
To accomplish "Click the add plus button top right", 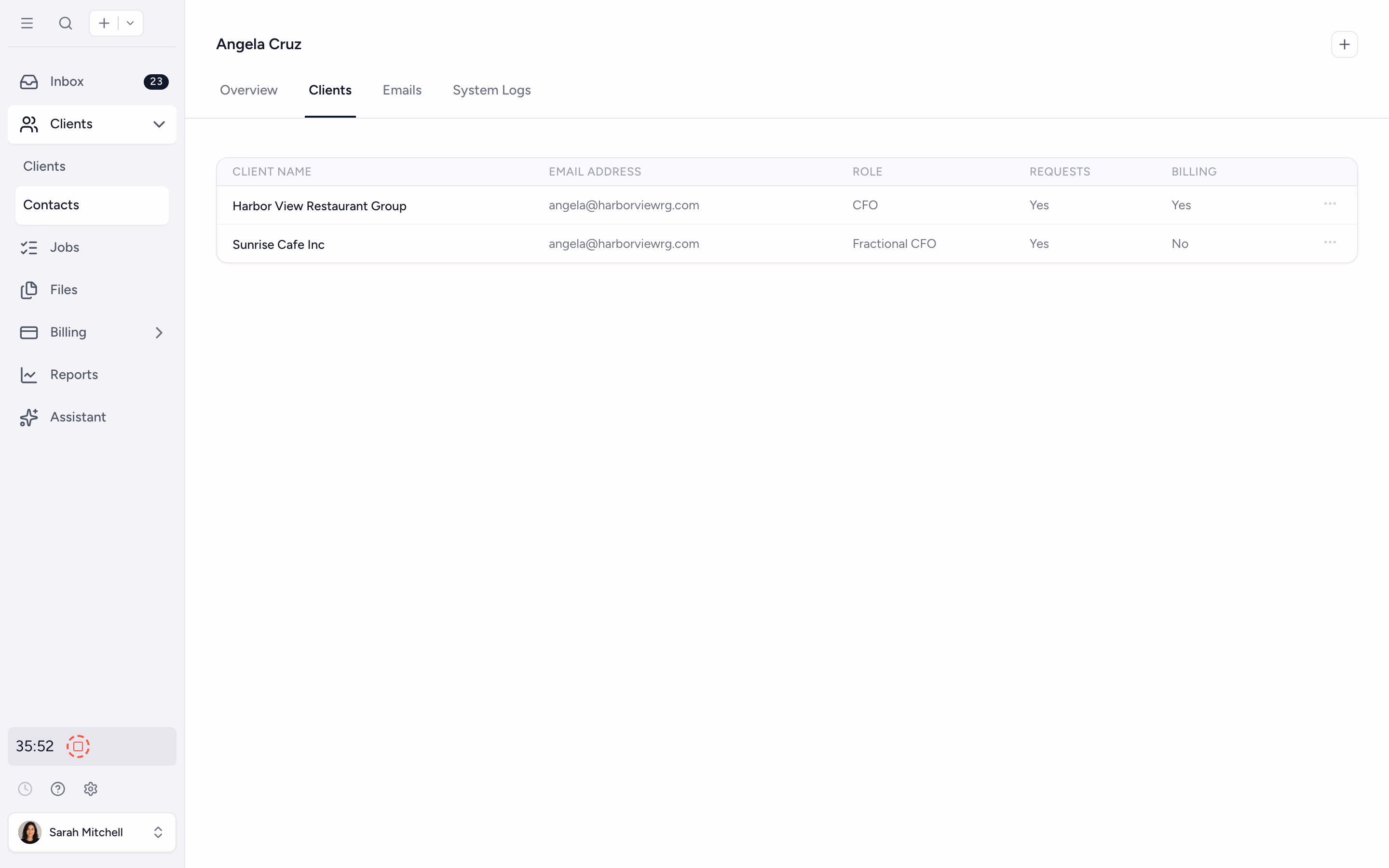I will (1344, 44).
